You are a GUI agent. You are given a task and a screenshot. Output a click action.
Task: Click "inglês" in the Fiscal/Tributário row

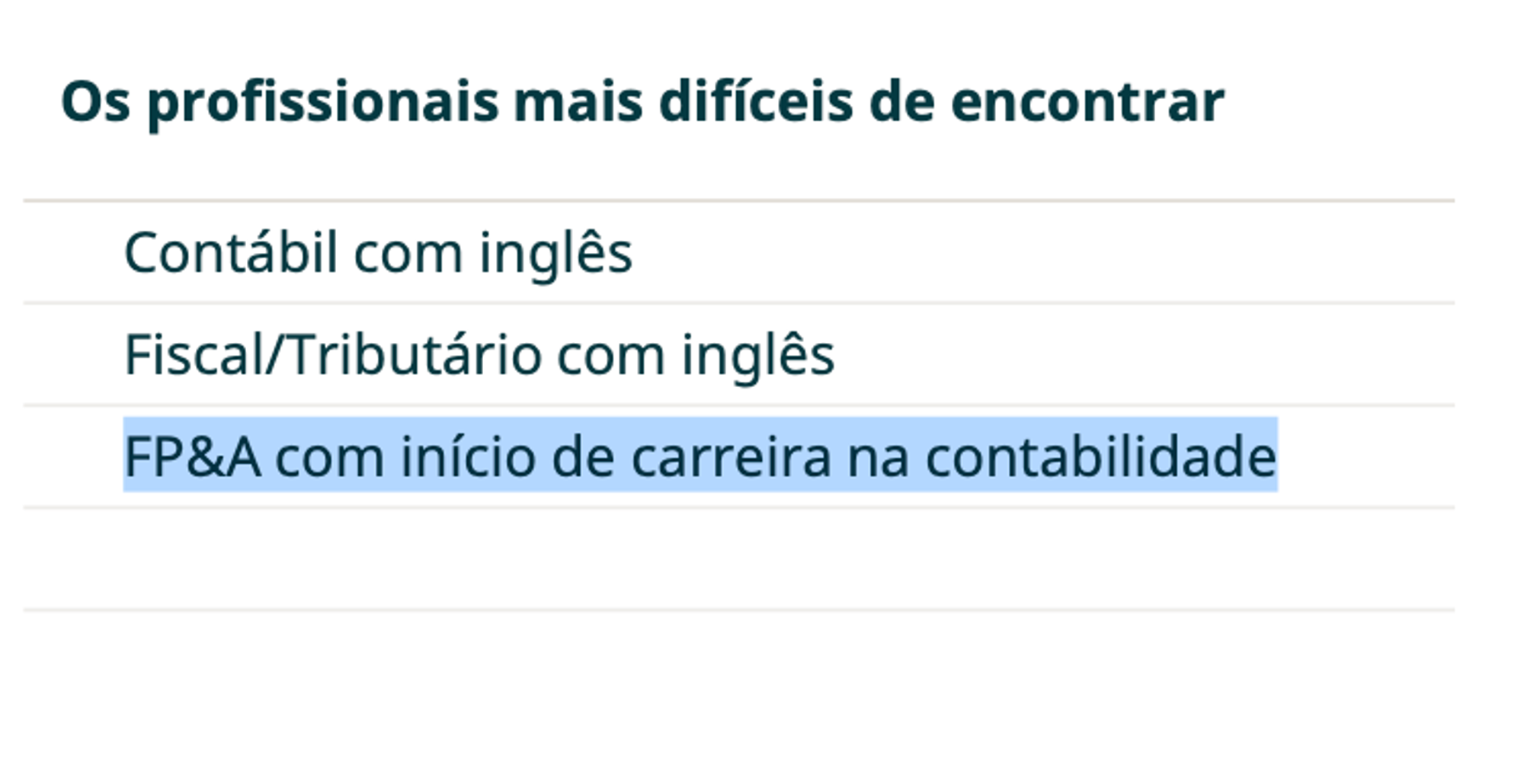[x=757, y=355]
